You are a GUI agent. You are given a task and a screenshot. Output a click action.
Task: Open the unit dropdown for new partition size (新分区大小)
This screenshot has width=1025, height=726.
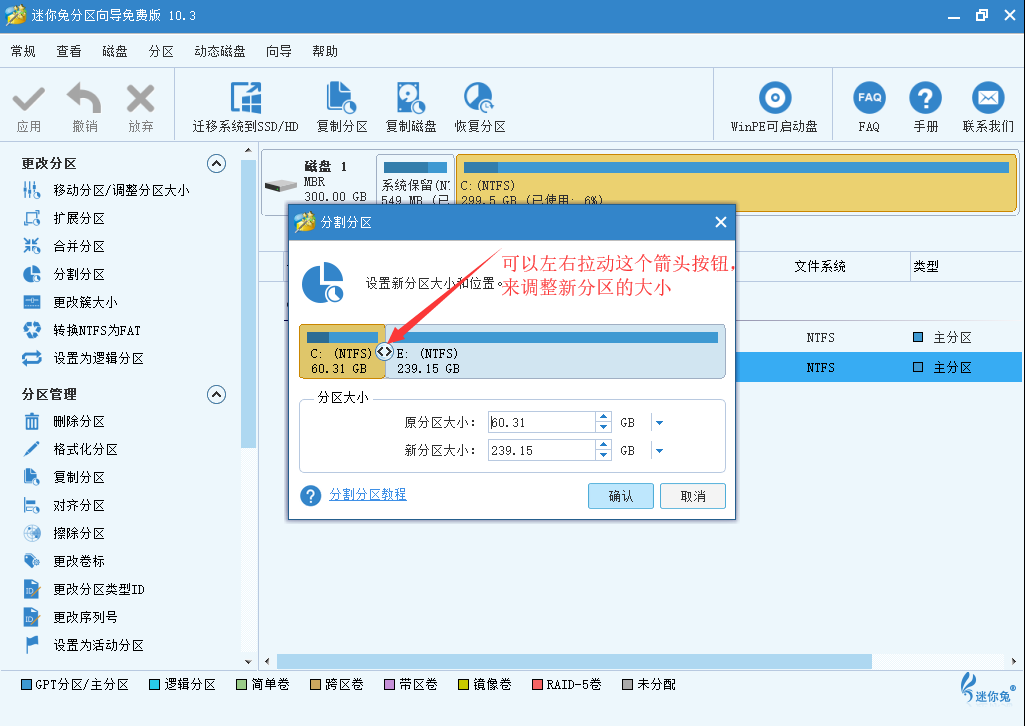(x=659, y=451)
